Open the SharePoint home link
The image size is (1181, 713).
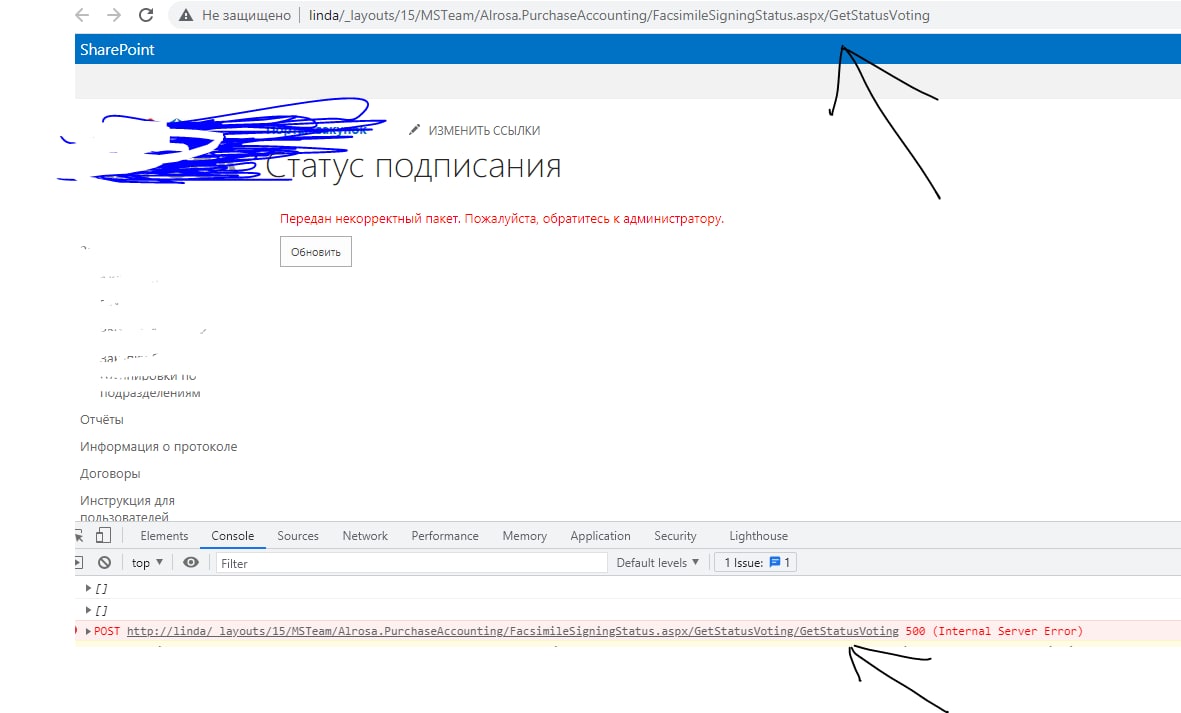pos(117,50)
